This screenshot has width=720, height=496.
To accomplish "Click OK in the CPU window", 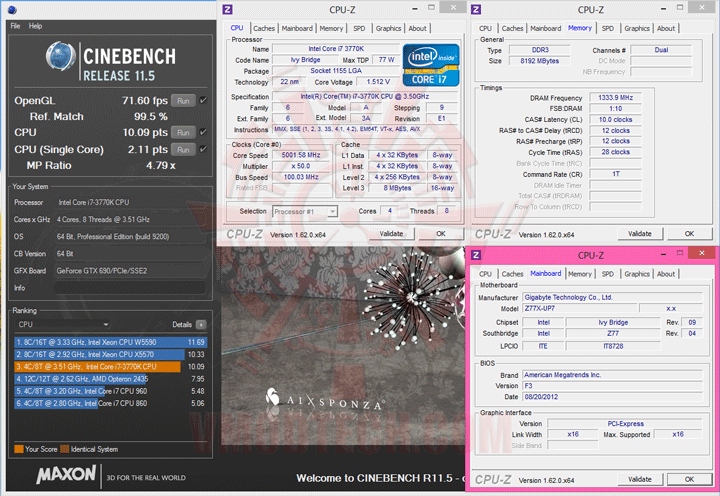I will (441, 233).
